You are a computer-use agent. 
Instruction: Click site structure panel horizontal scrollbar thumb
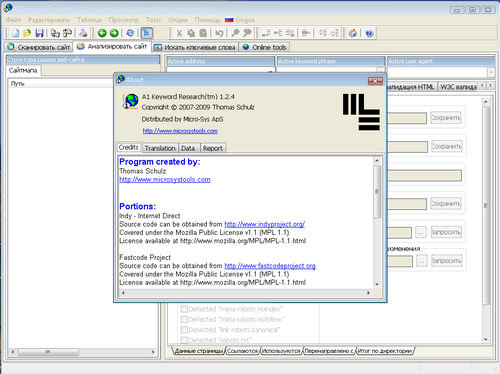(x=48, y=352)
